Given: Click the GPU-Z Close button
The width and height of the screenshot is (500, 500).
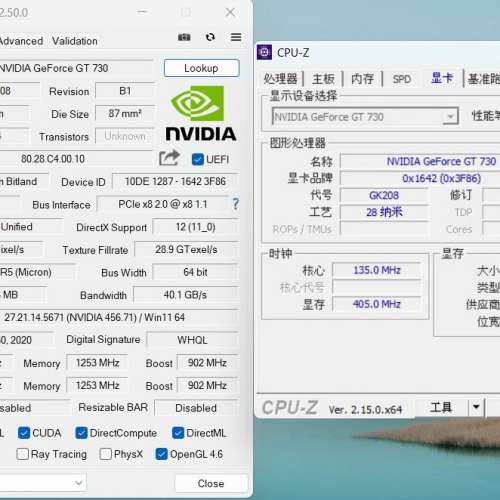Looking at the screenshot, I should tap(211, 483).
